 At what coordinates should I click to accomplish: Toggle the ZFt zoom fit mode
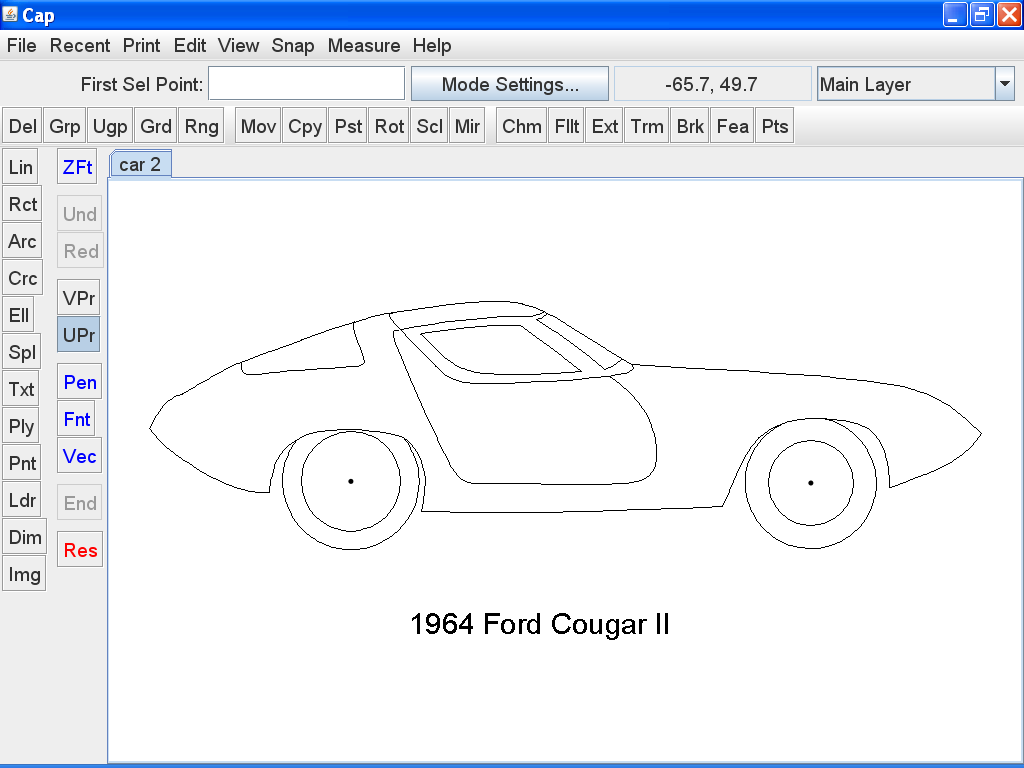point(76,166)
